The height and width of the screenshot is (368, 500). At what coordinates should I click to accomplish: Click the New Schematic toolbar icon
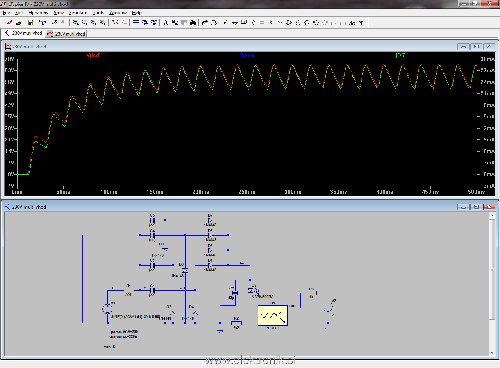tap(9, 22)
